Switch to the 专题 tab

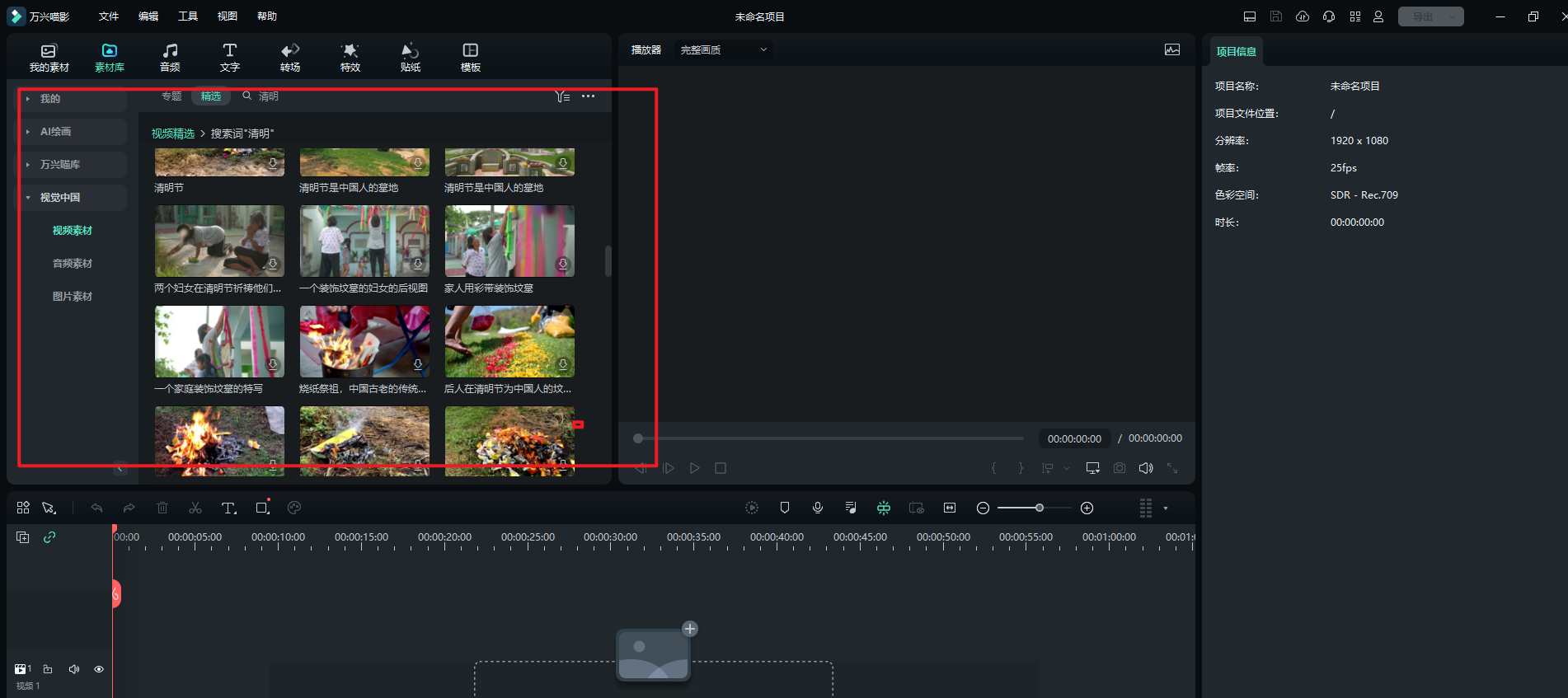tap(171, 96)
